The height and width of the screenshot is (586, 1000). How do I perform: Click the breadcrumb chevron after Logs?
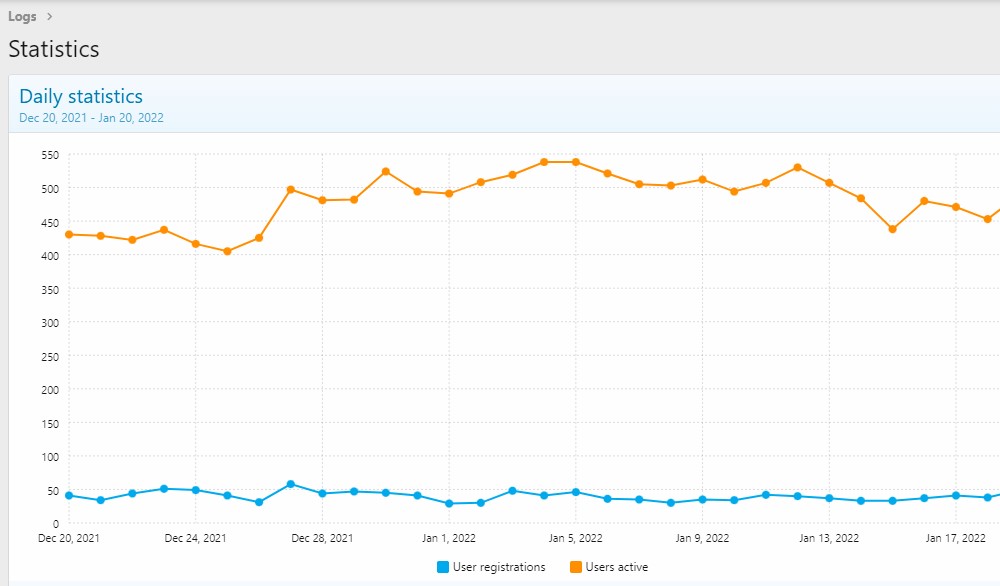50,17
